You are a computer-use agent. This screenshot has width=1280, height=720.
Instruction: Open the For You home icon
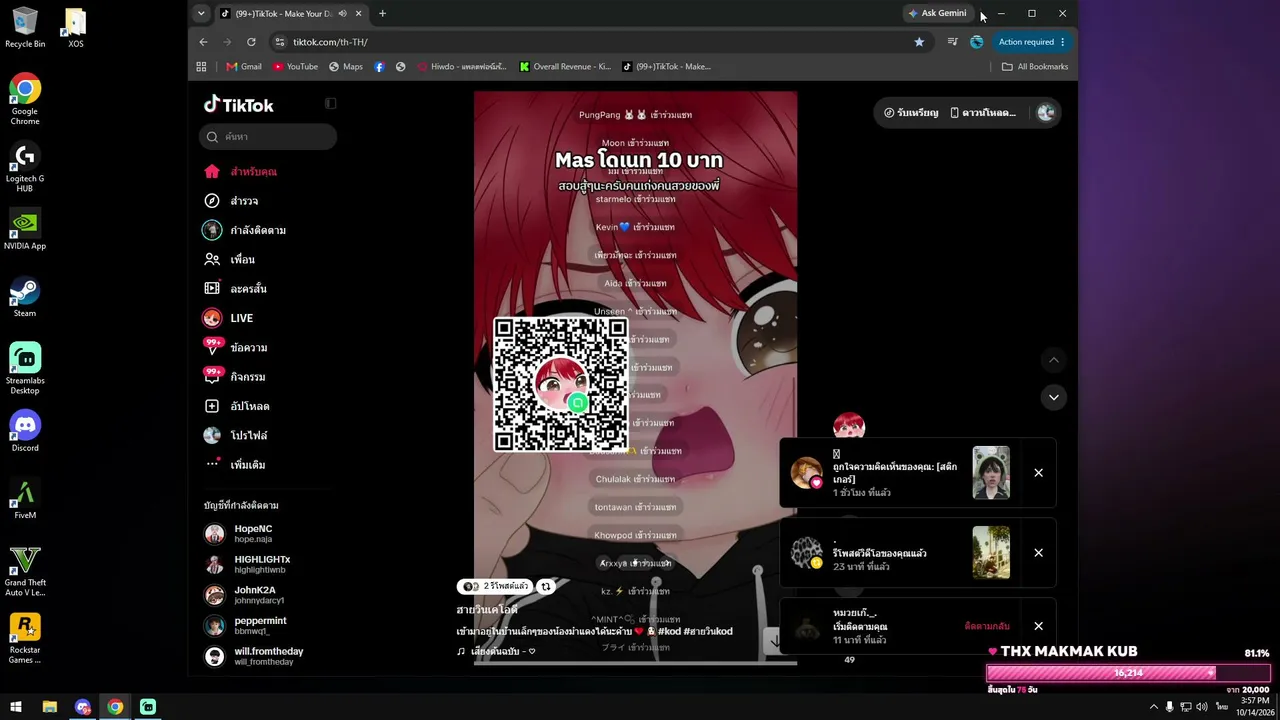click(x=212, y=171)
